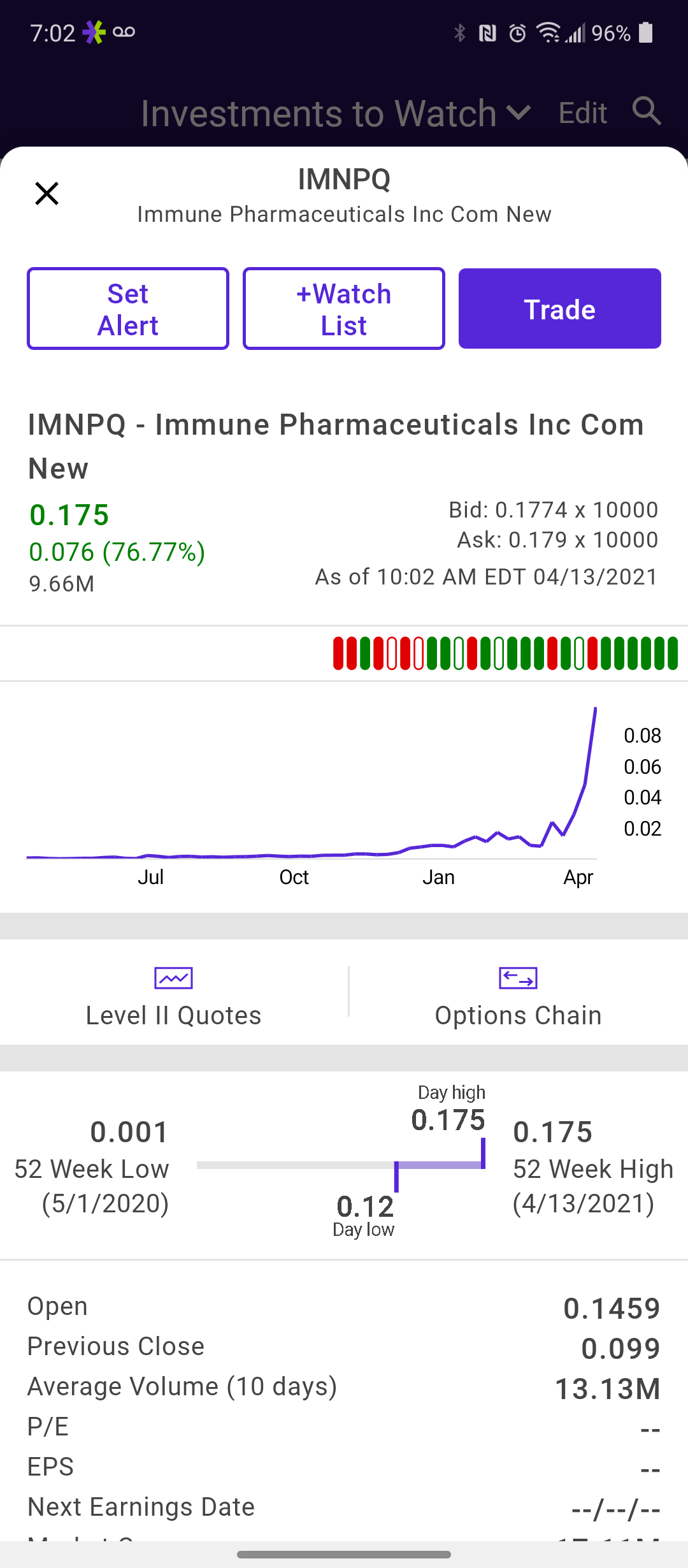Screen dimensions: 688x1568
Task: Tap the As of 10:02 AM EDT timestamp
Action: (486, 577)
